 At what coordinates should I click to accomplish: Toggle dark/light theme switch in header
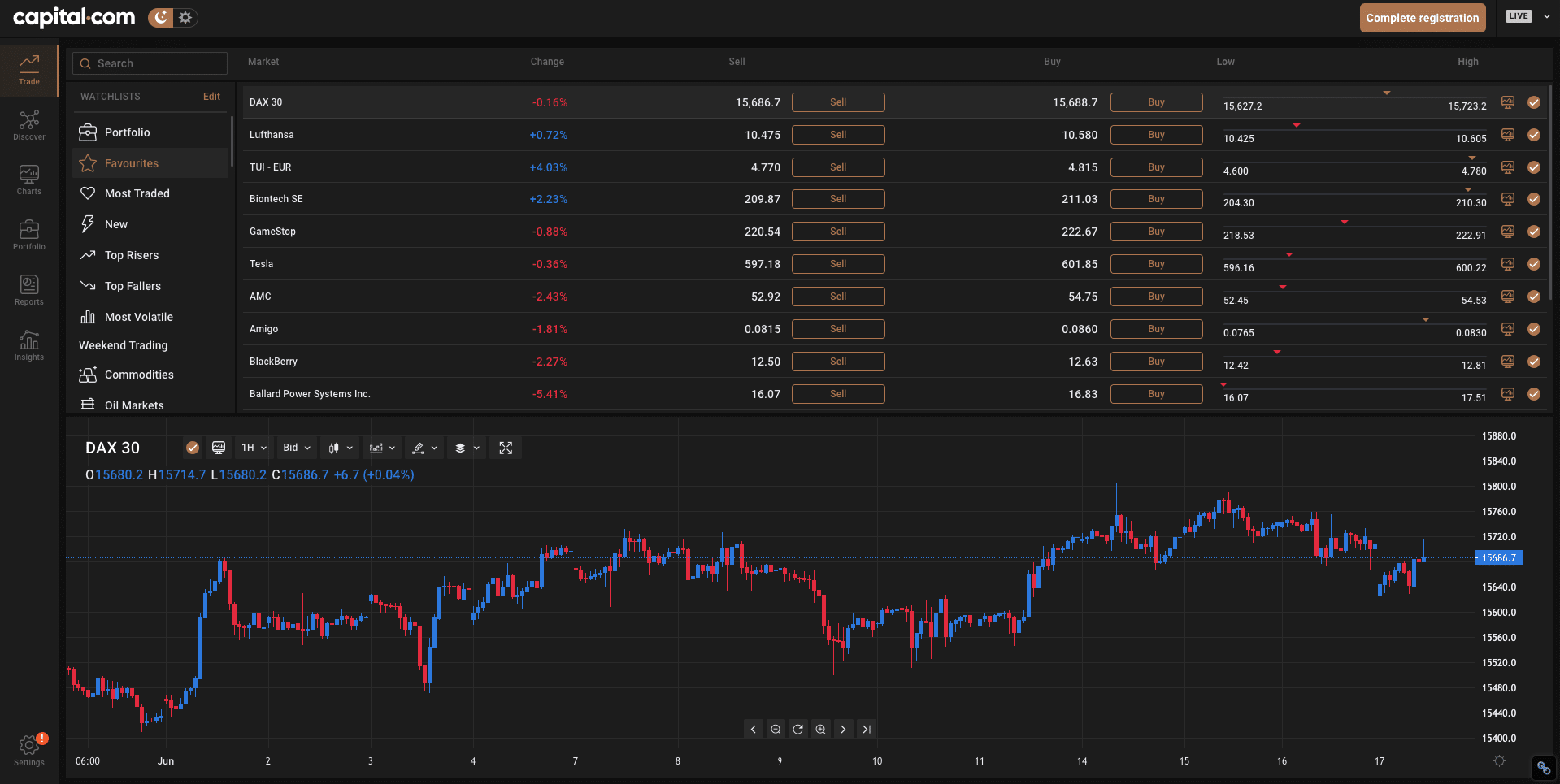coord(172,18)
